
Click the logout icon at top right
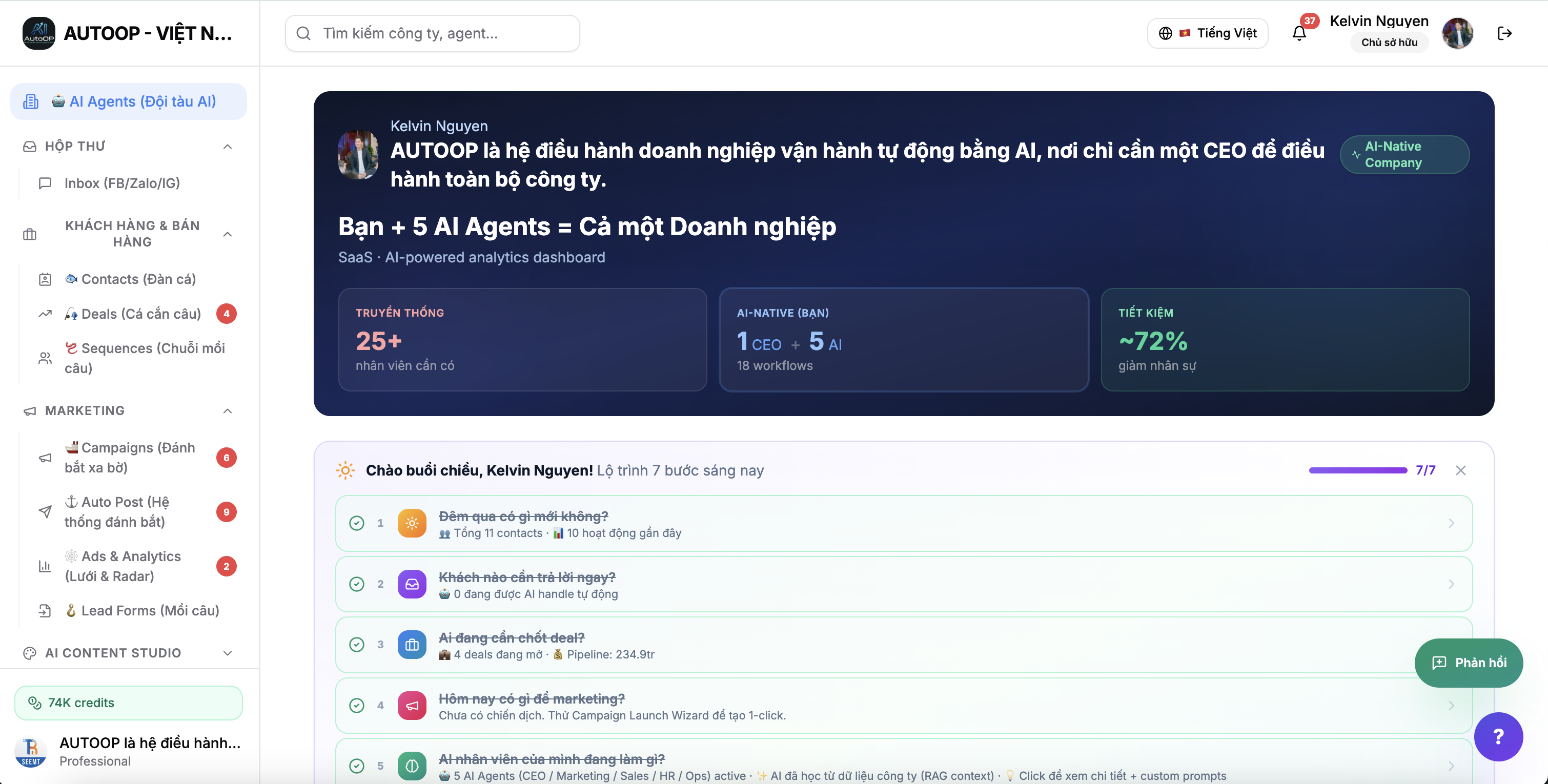click(1504, 34)
